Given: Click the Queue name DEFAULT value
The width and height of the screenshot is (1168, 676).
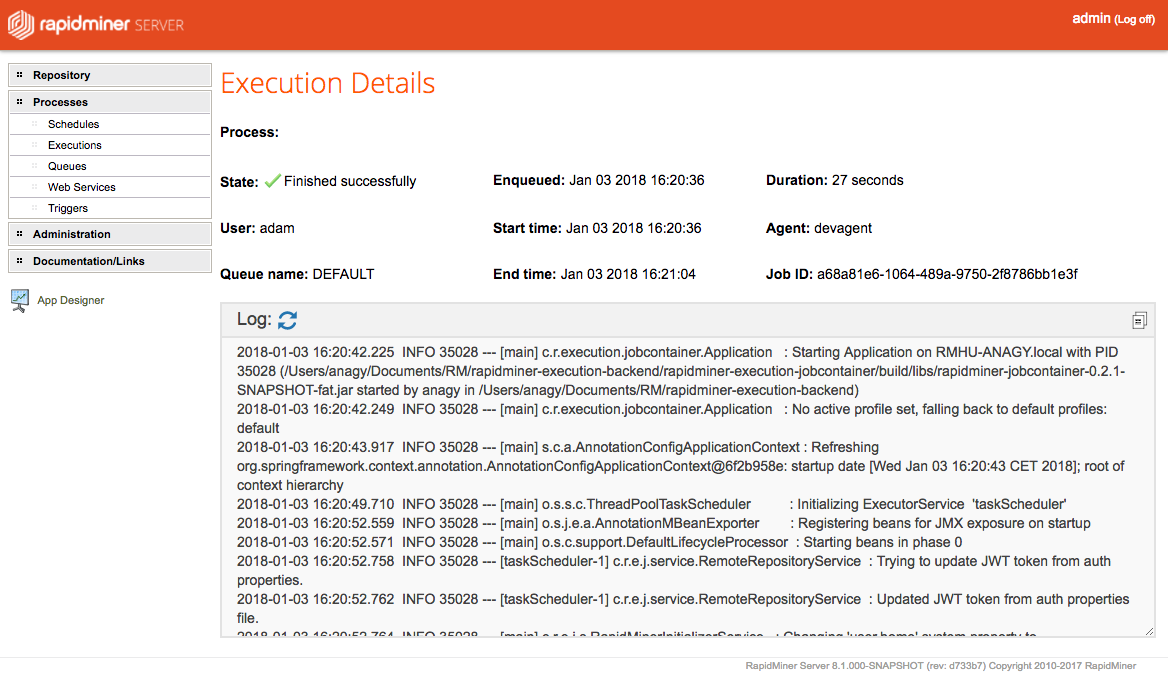Looking at the screenshot, I should (343, 274).
